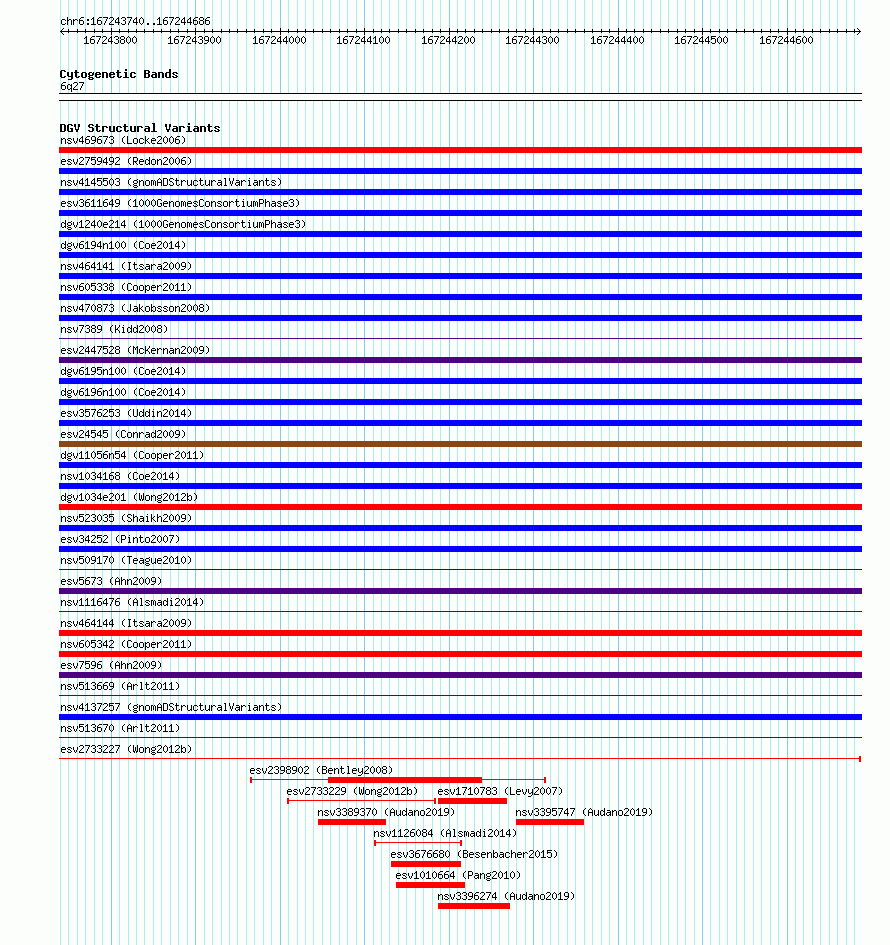The width and height of the screenshot is (890, 945).
Task: Click the brown bar under esv24545 (Conrad2009)
Action: (x=460, y=444)
